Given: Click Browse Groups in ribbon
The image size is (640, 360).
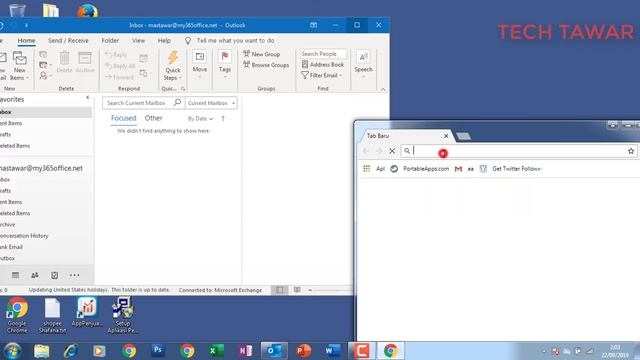Looking at the screenshot, I should [266, 65].
